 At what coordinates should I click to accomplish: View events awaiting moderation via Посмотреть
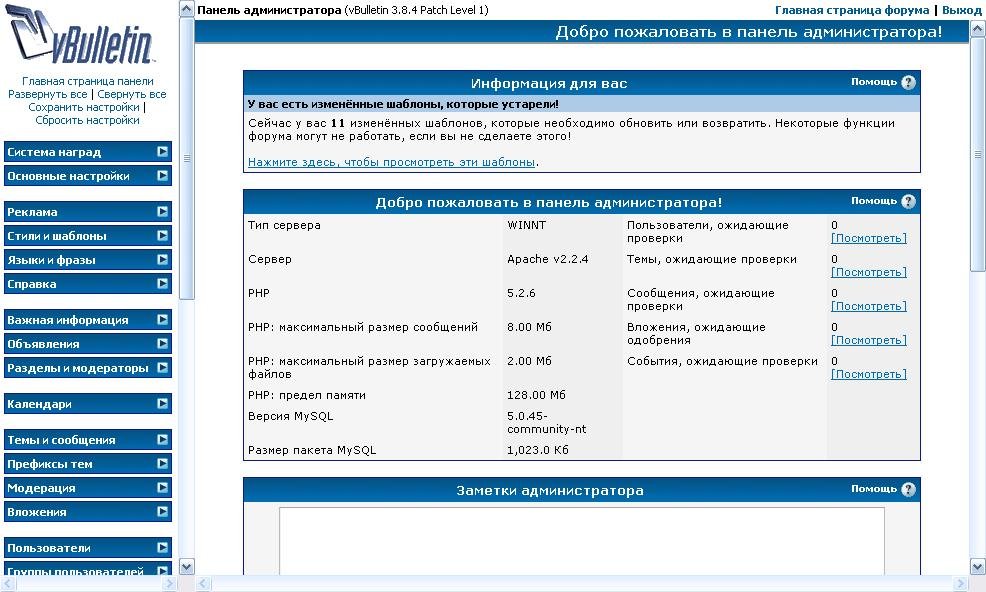[869, 374]
